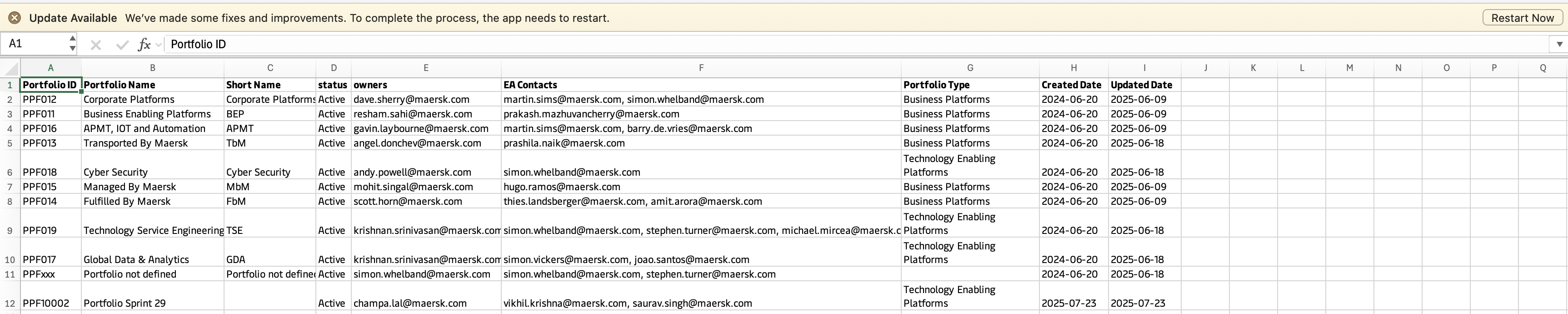Click the GDA short name cell

pyautogui.click(x=270, y=252)
